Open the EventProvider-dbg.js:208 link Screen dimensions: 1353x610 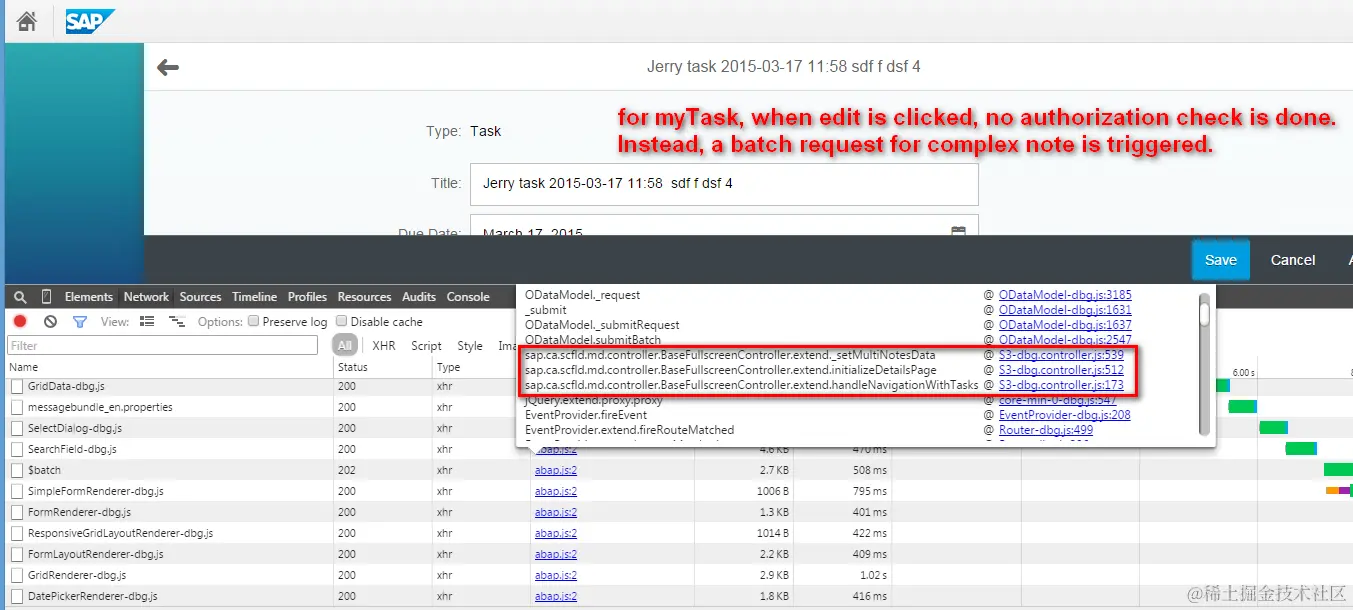pyautogui.click(x=1065, y=415)
